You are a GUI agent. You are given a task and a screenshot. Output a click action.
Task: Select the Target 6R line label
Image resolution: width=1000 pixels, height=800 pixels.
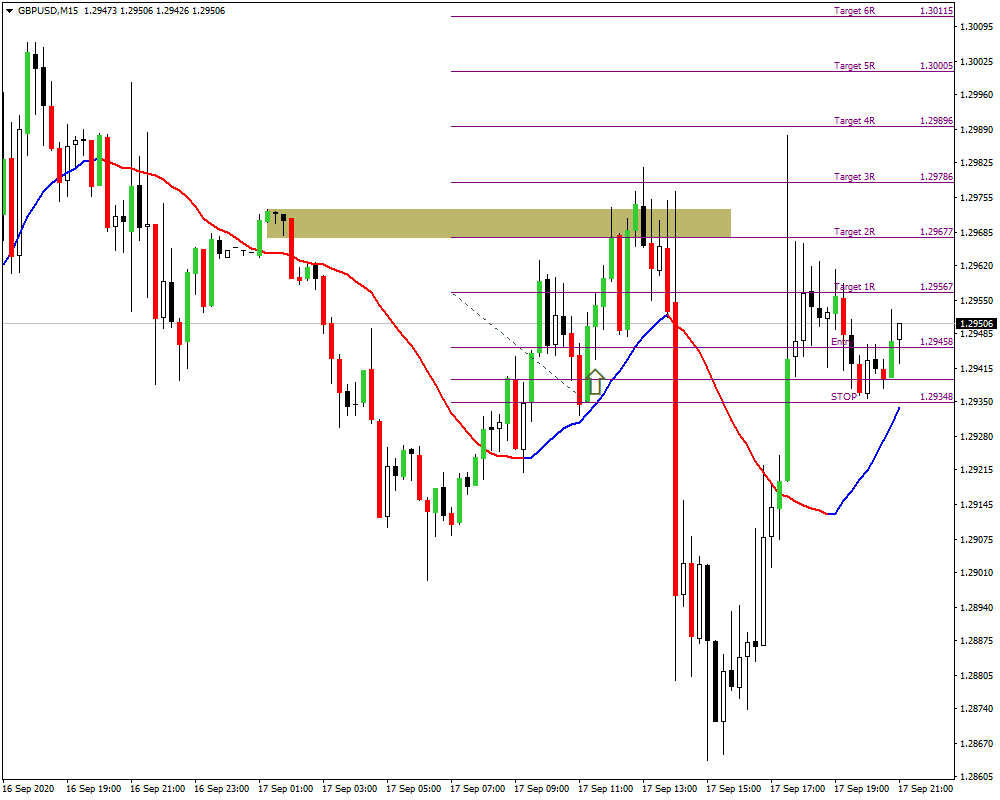coord(855,11)
